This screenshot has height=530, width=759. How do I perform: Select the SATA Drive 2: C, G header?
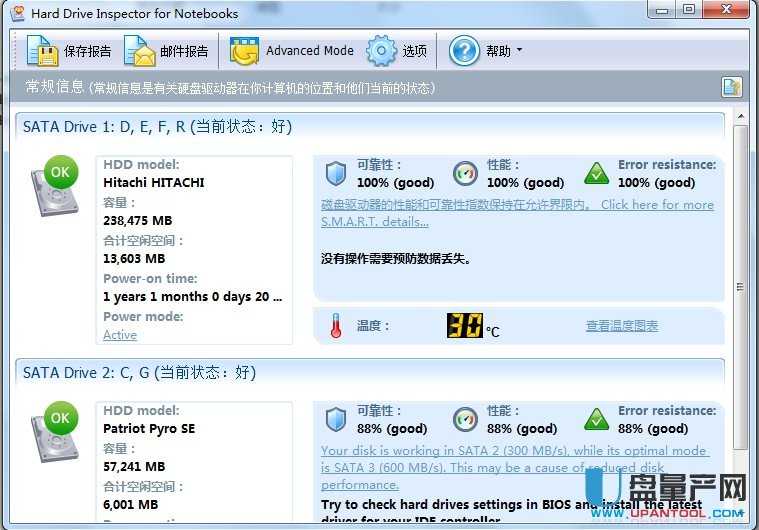click(139, 373)
